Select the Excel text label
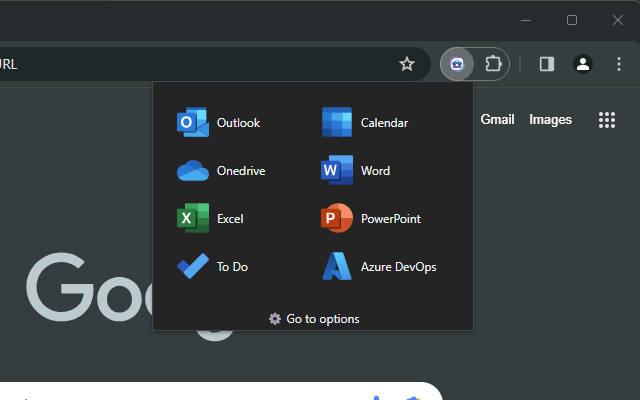 (x=230, y=219)
